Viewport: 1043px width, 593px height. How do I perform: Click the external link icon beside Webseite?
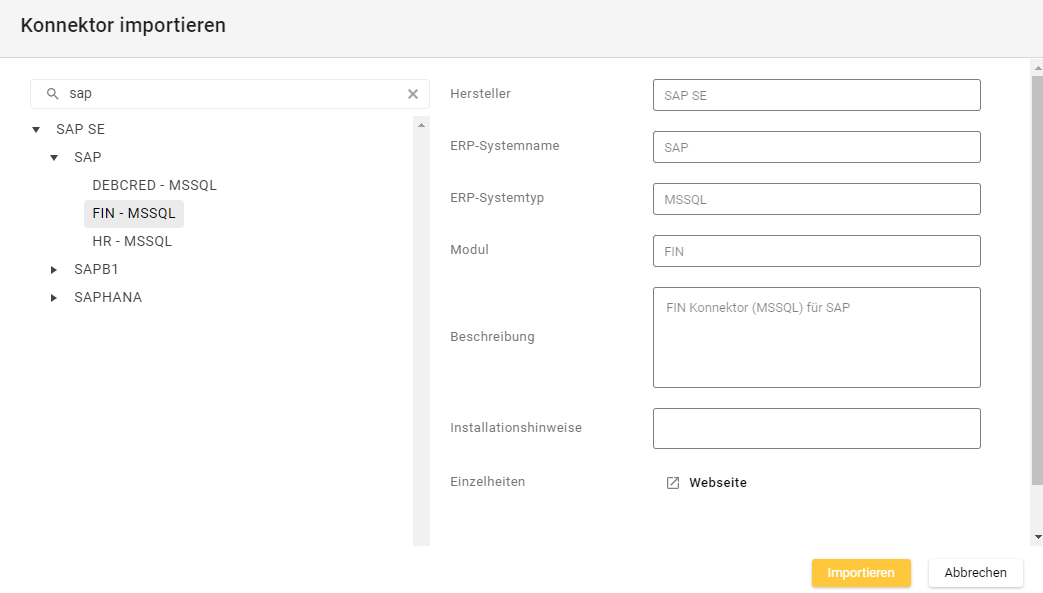[x=673, y=483]
